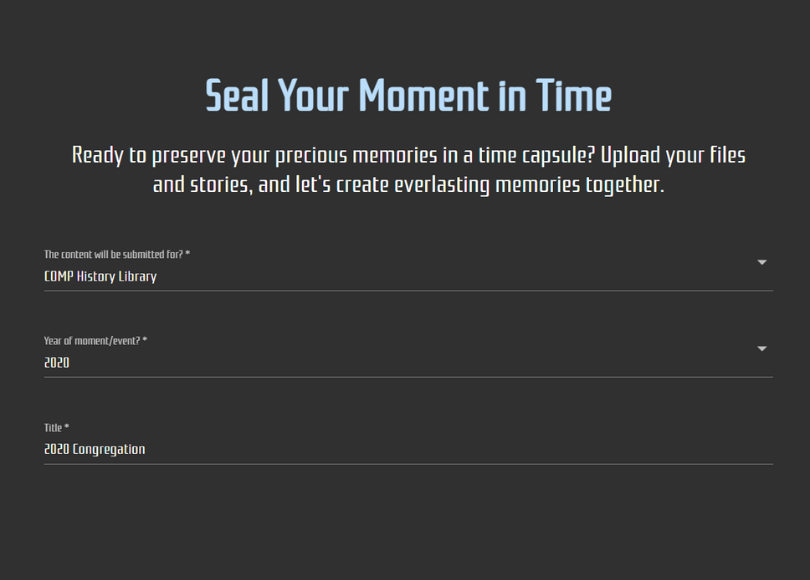Click the word Time in the heading

(x=573, y=96)
